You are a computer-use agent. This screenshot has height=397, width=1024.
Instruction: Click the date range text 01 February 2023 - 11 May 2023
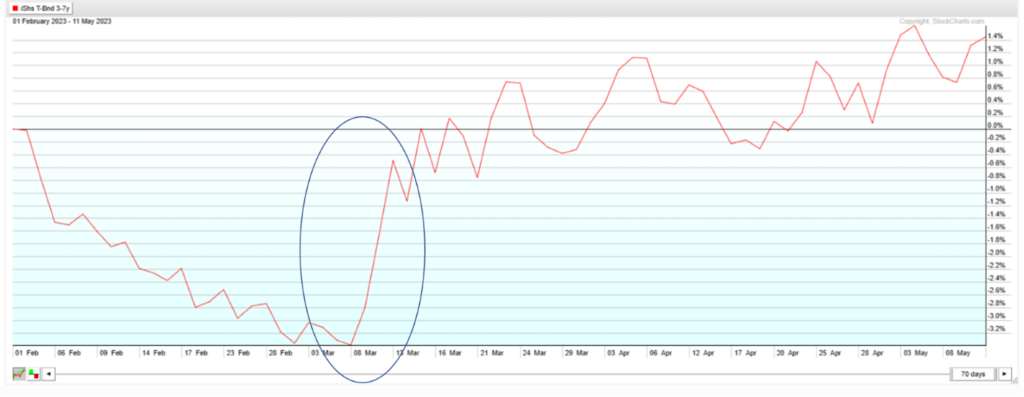[x=62, y=21]
